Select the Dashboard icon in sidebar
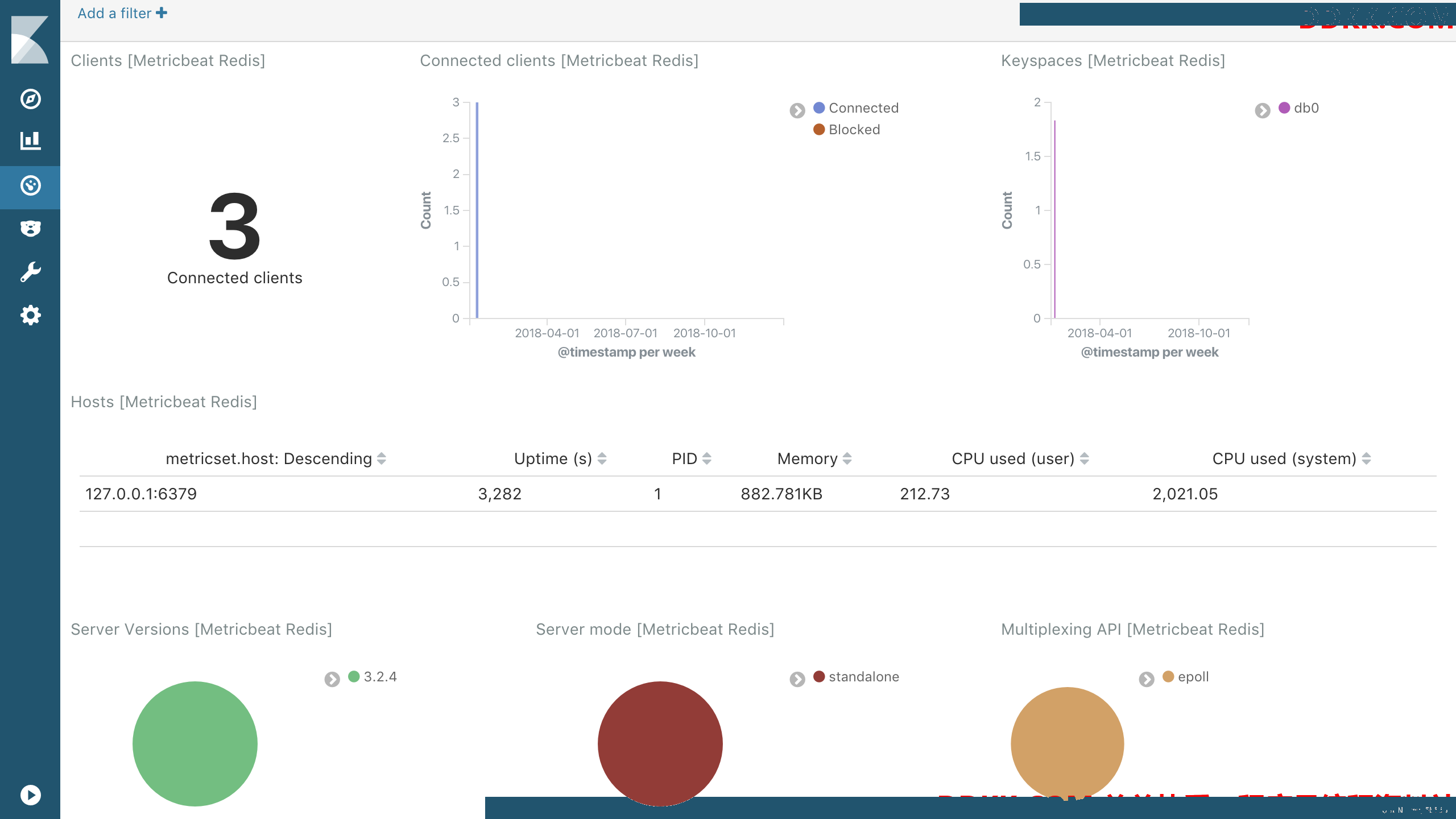The height and width of the screenshot is (819, 1456). tap(30, 186)
